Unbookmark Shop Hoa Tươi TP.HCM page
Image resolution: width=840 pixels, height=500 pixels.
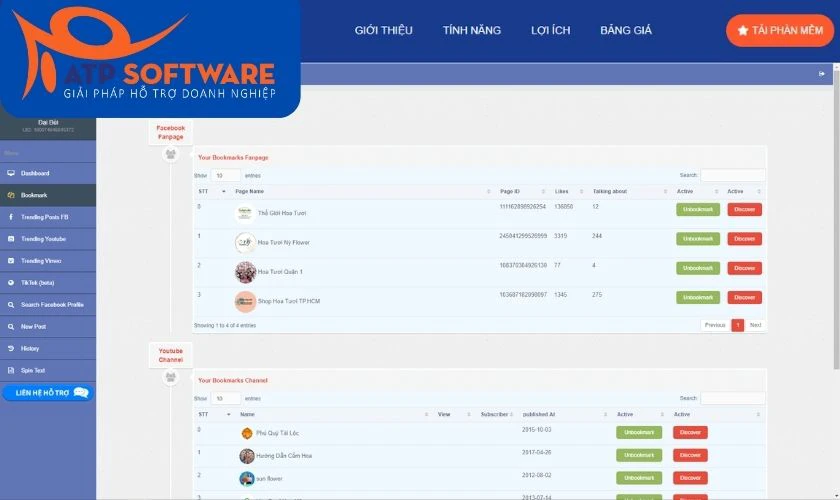point(698,297)
